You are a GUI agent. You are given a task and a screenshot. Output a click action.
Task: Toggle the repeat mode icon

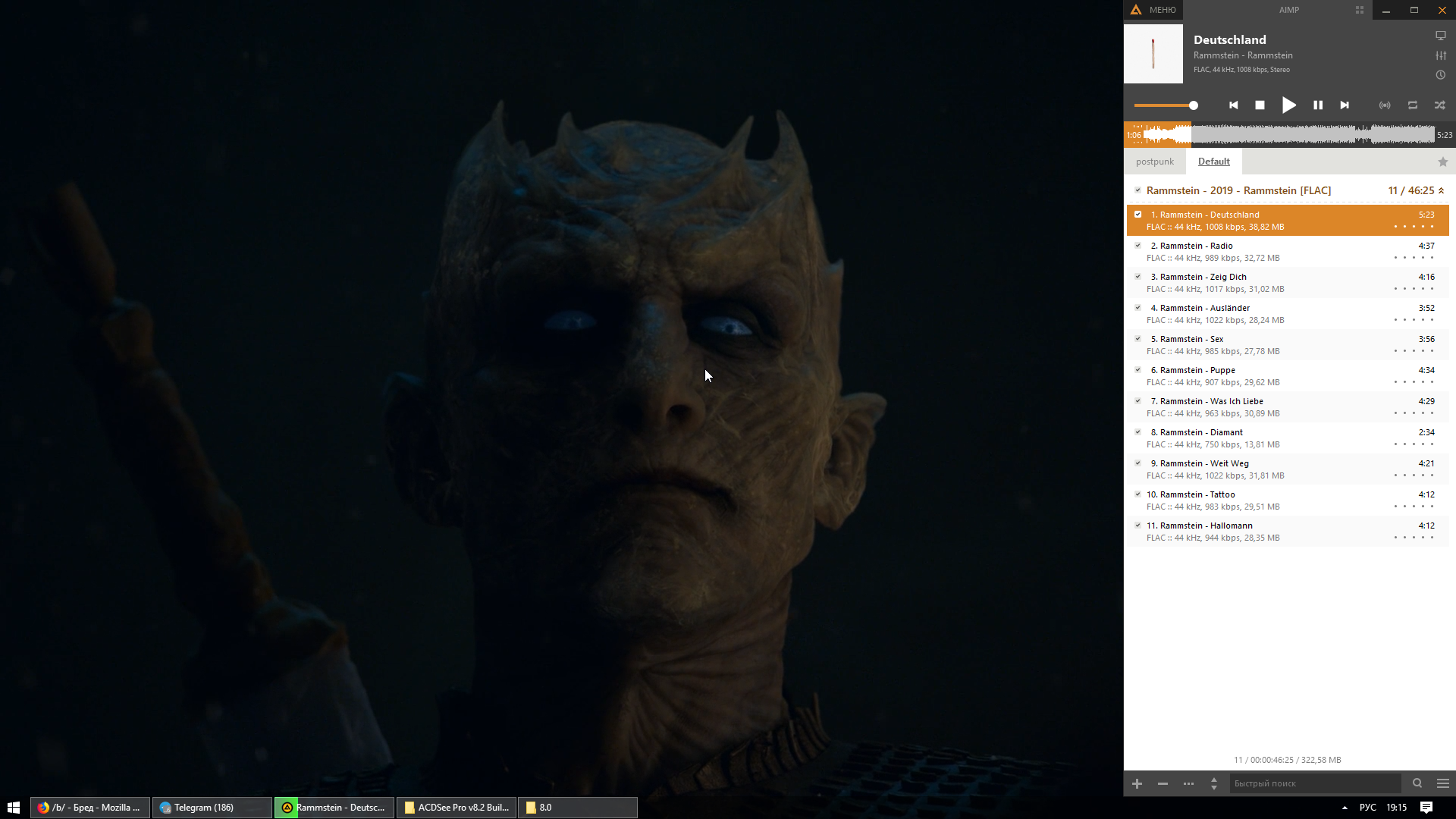(x=1413, y=105)
